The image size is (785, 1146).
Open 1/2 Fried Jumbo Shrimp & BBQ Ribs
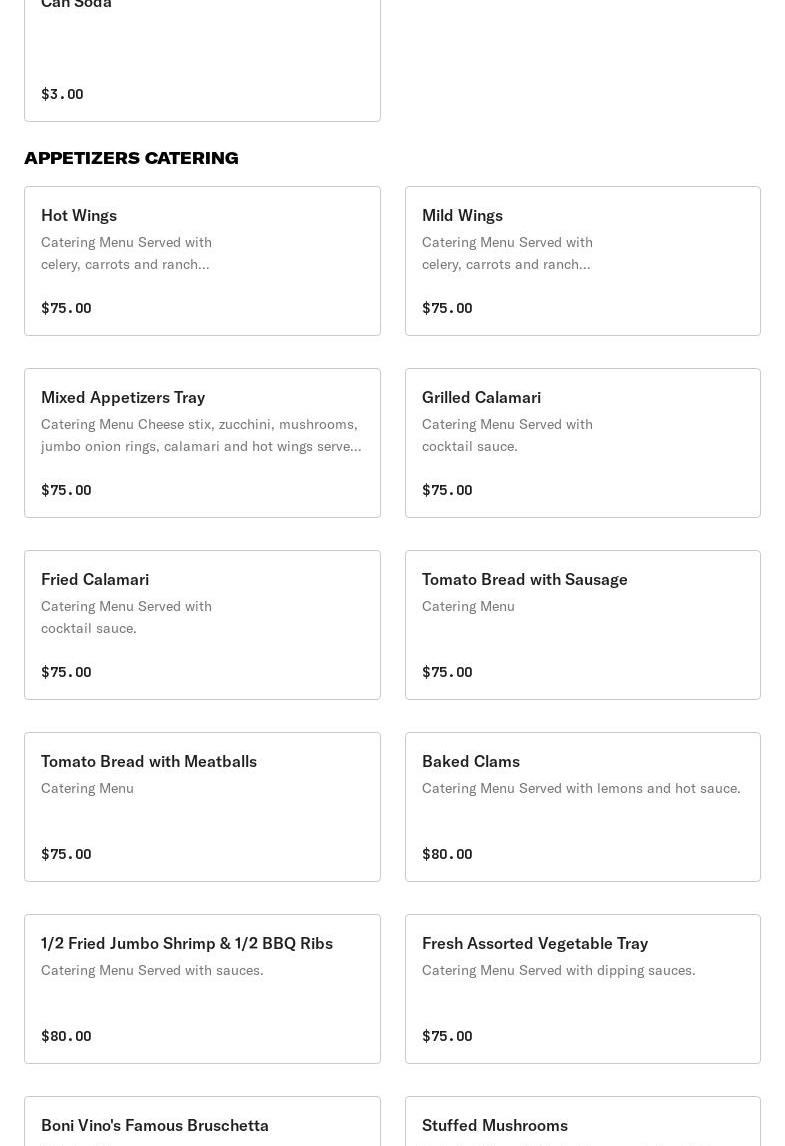tap(202, 989)
